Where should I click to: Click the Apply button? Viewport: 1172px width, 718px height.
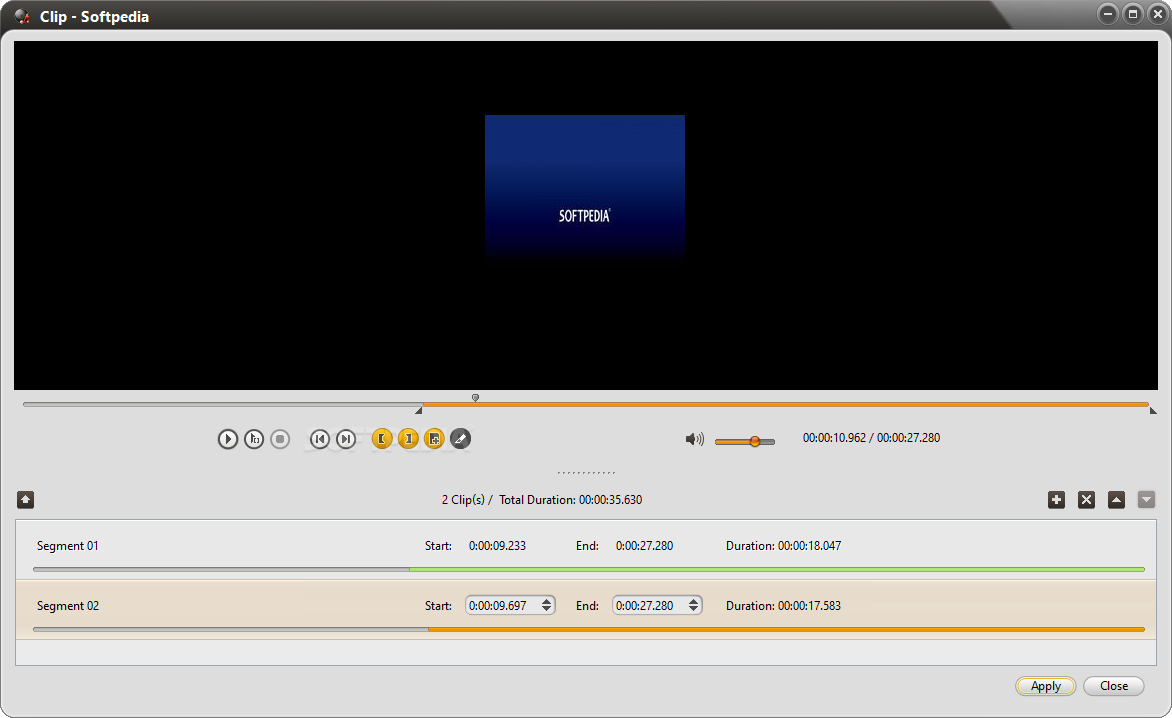(1046, 686)
